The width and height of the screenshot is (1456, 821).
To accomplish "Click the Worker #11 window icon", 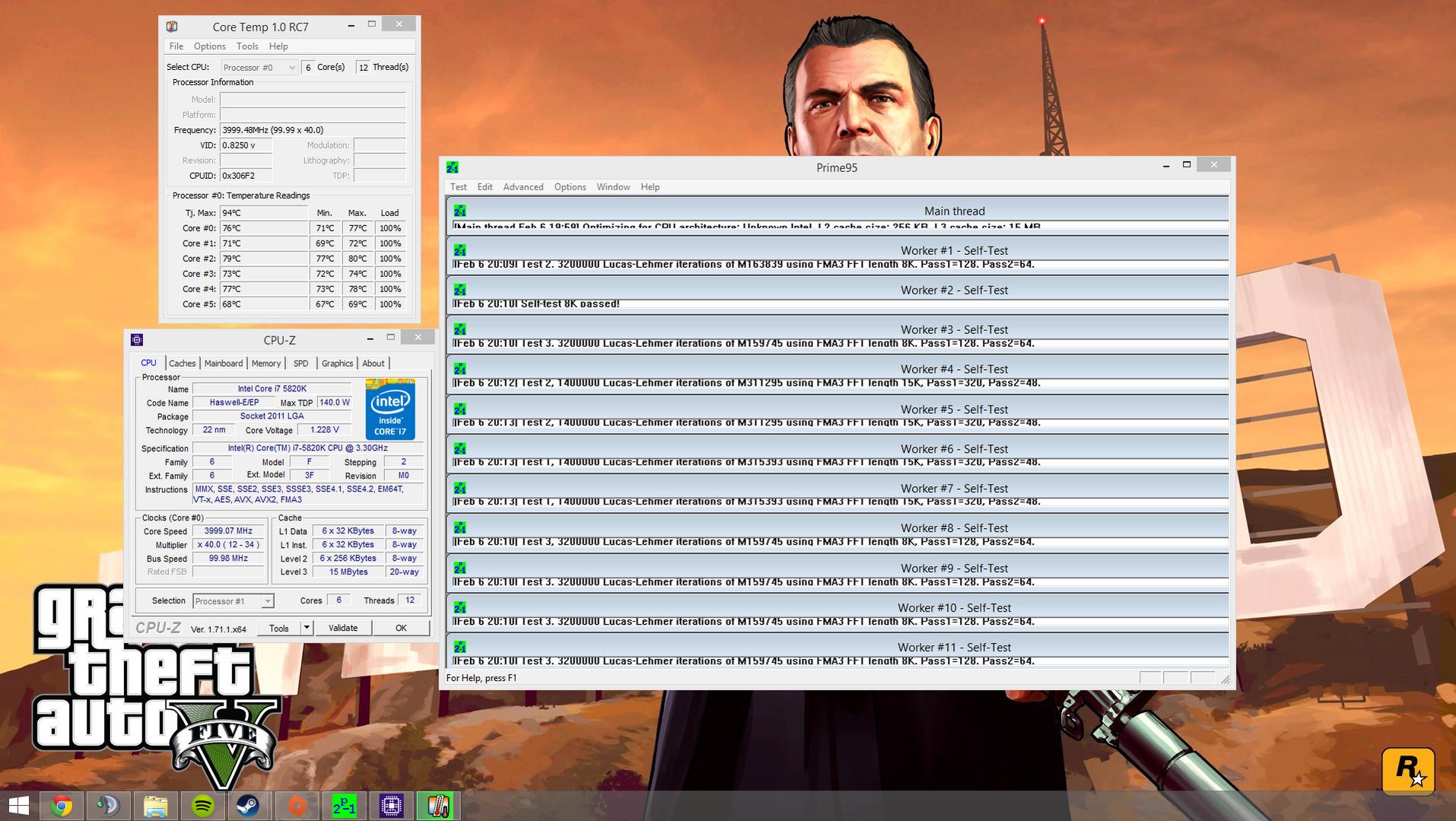I will pyautogui.click(x=459, y=648).
